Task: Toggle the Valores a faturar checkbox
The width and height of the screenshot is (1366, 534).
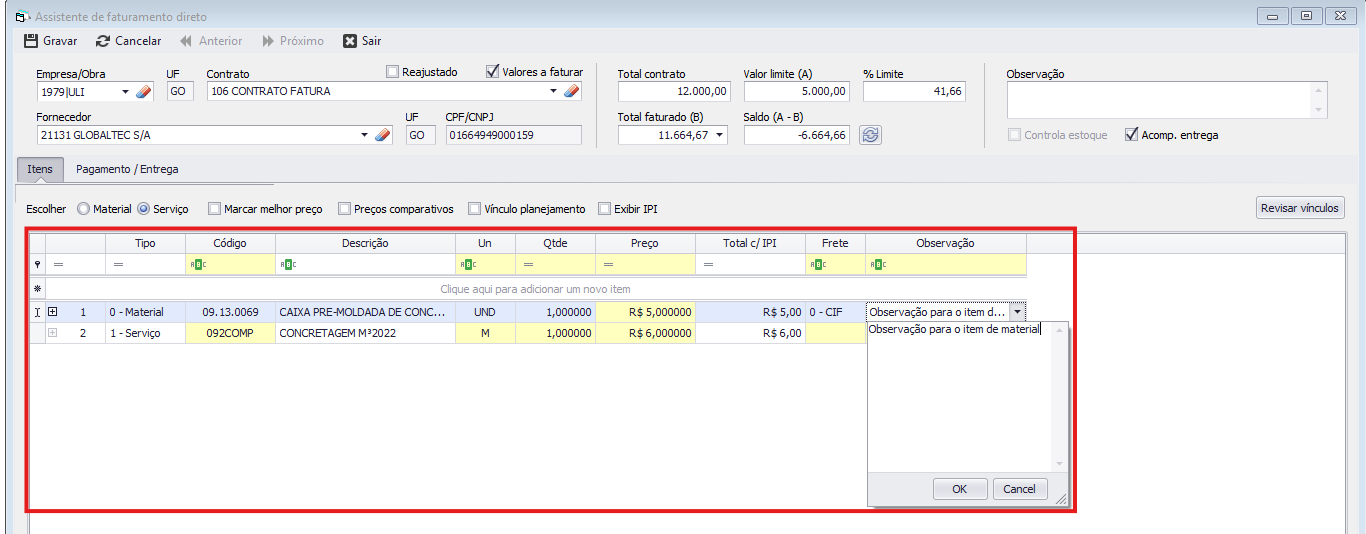Action: [492, 72]
